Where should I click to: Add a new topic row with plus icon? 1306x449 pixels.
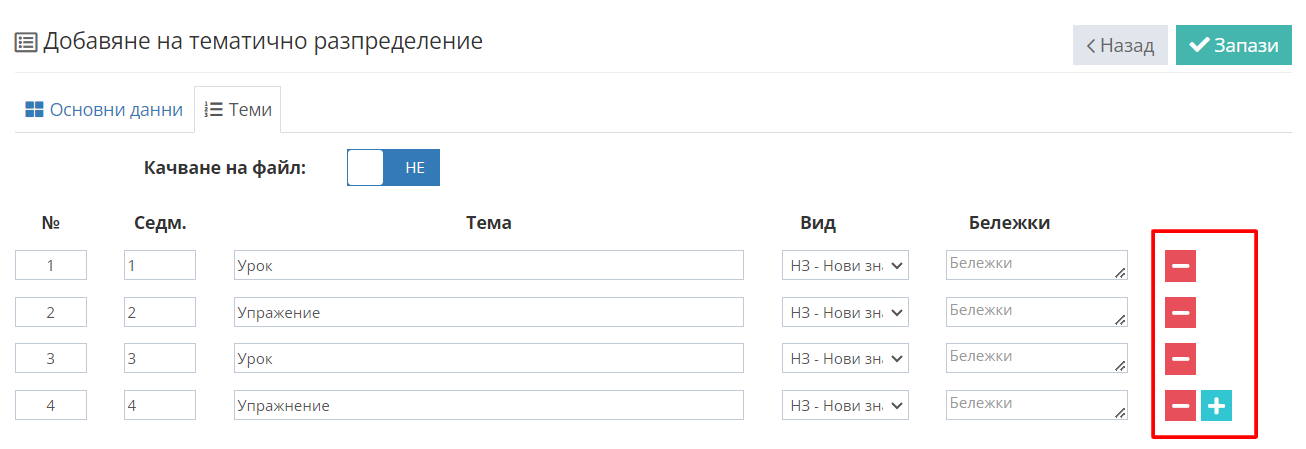(x=1216, y=405)
